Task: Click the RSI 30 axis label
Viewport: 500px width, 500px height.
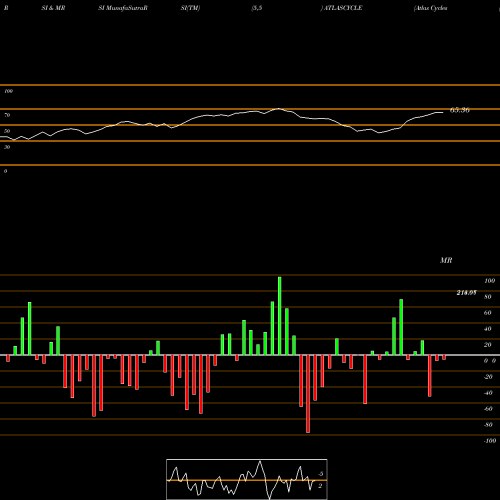Action: tap(7, 147)
